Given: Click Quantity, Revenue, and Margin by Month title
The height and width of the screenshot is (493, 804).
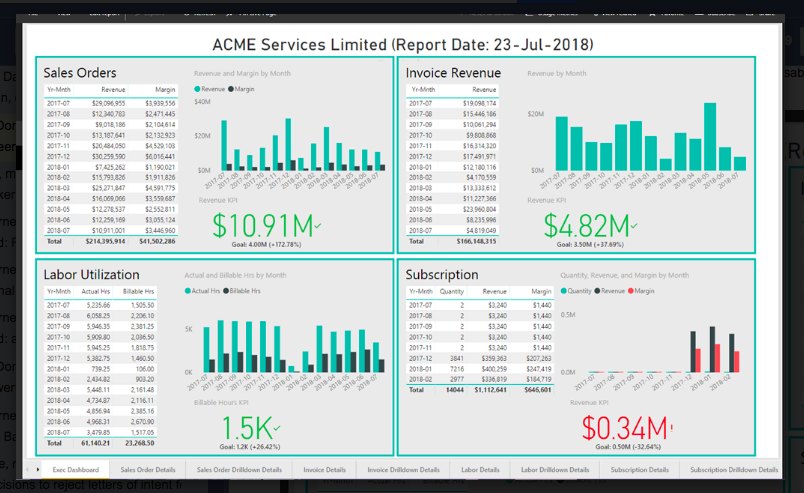Looking at the screenshot, I should (x=625, y=275).
